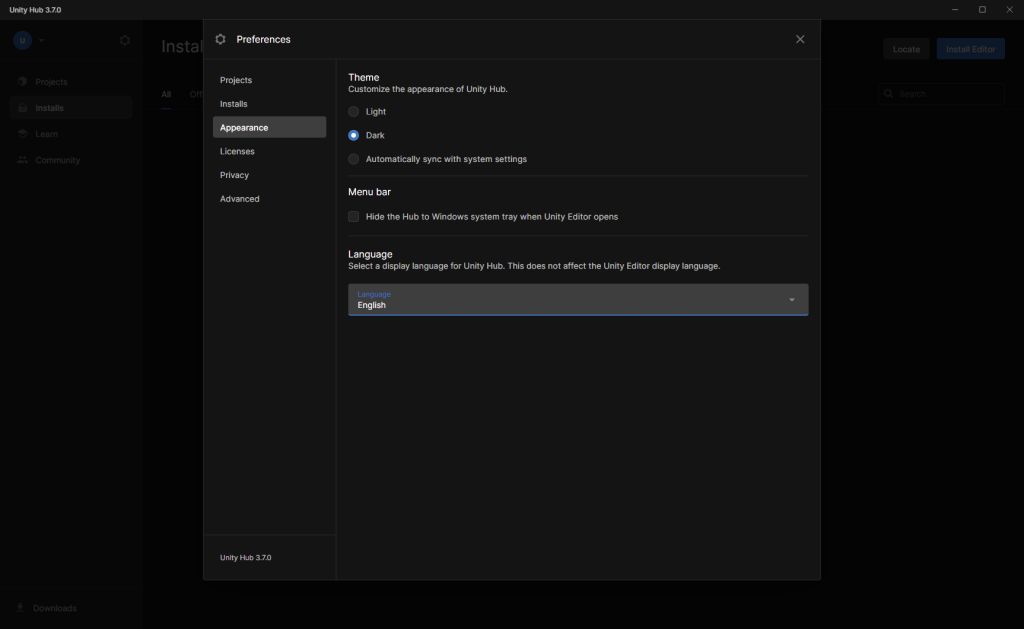The image size is (1024, 629).
Task: Close the Preferences dialog
Action: (x=800, y=39)
